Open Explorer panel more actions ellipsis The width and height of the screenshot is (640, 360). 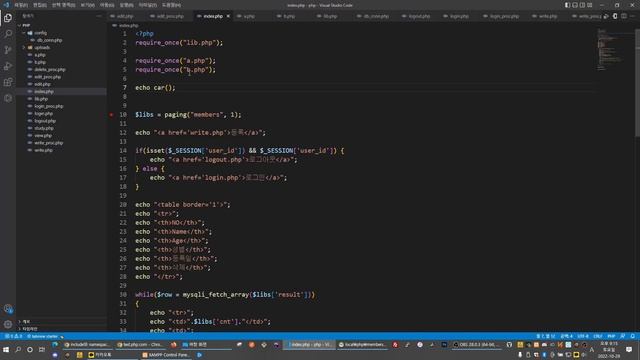pos(99,16)
